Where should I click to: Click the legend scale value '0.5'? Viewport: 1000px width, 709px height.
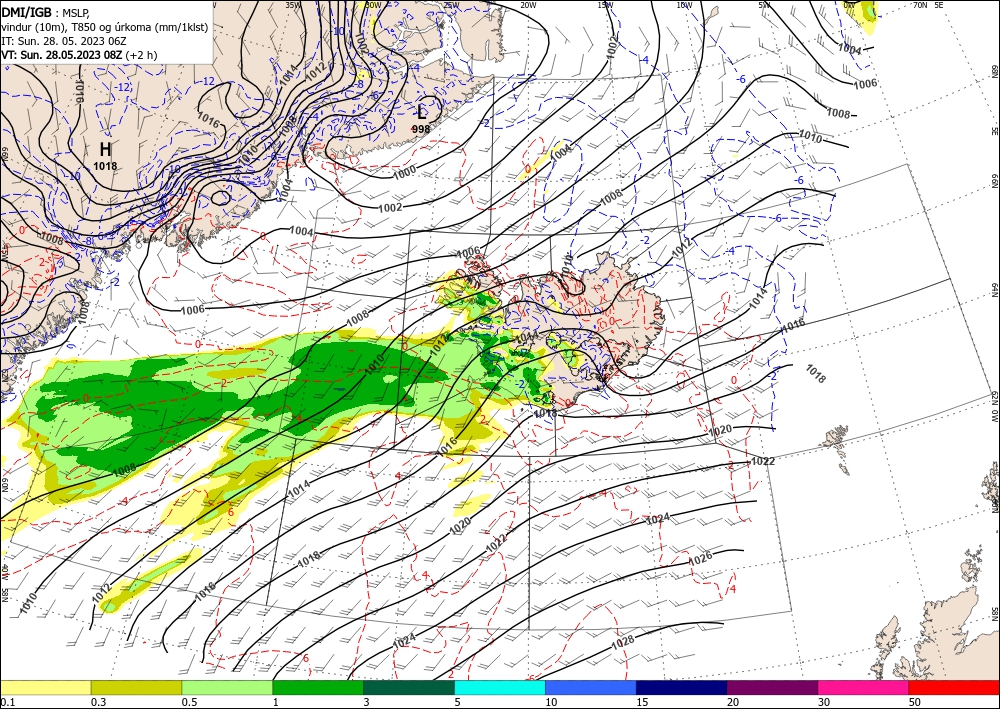(x=189, y=702)
